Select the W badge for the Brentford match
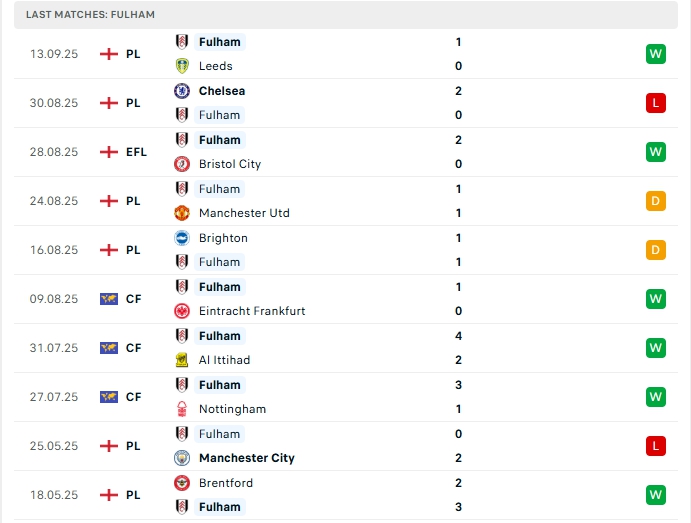691x523 pixels. pos(656,495)
